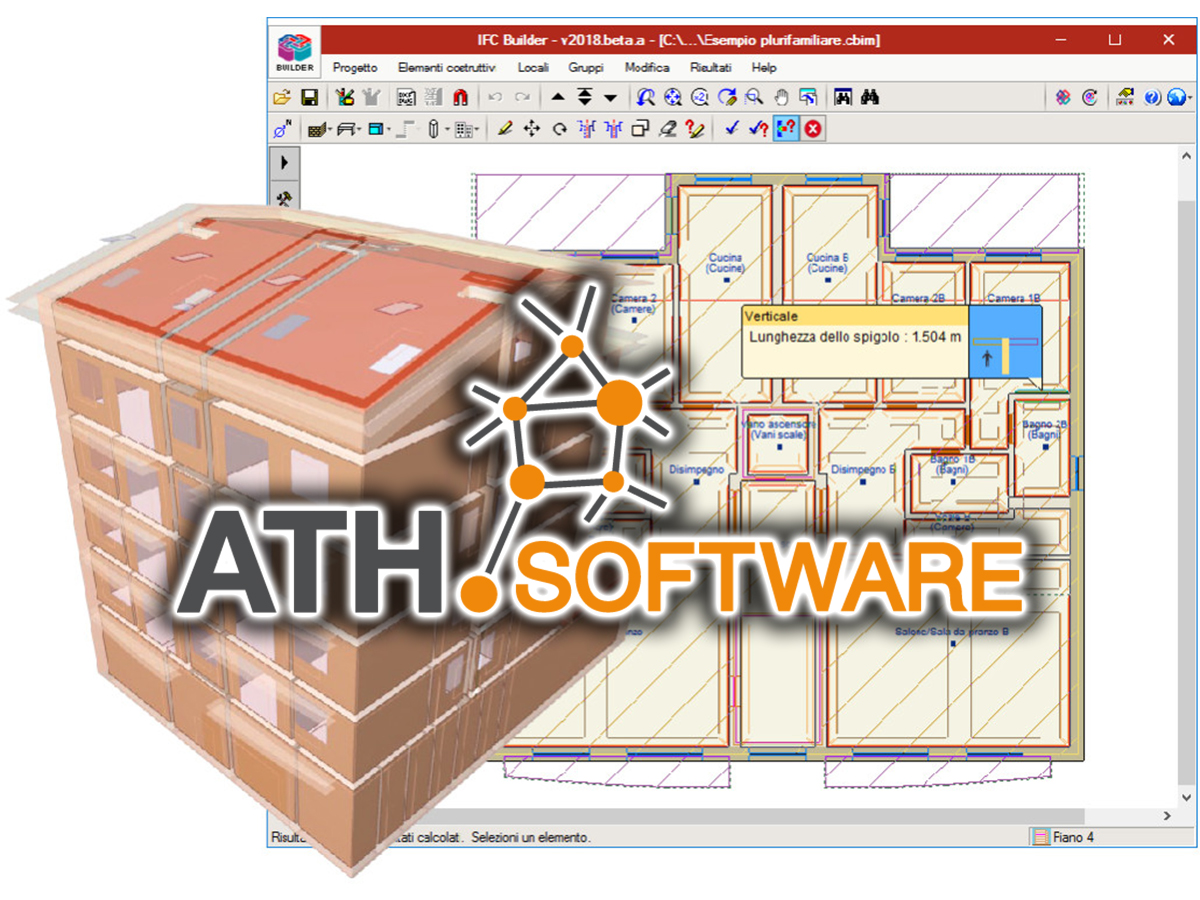This screenshot has height=900, width=1200.
Task: Open the Progetto menu
Action: click(355, 67)
